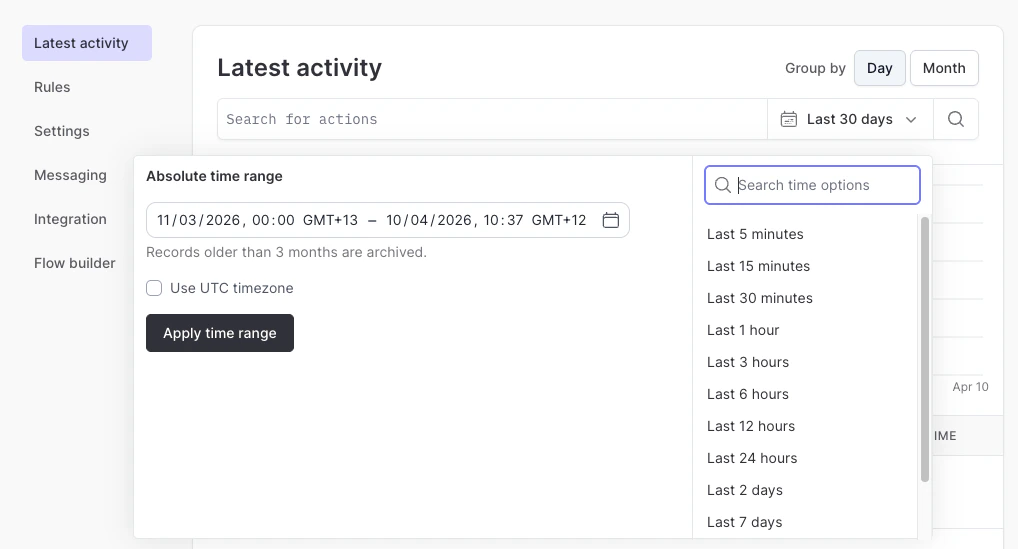Click the time options list scrollbar

925,350
